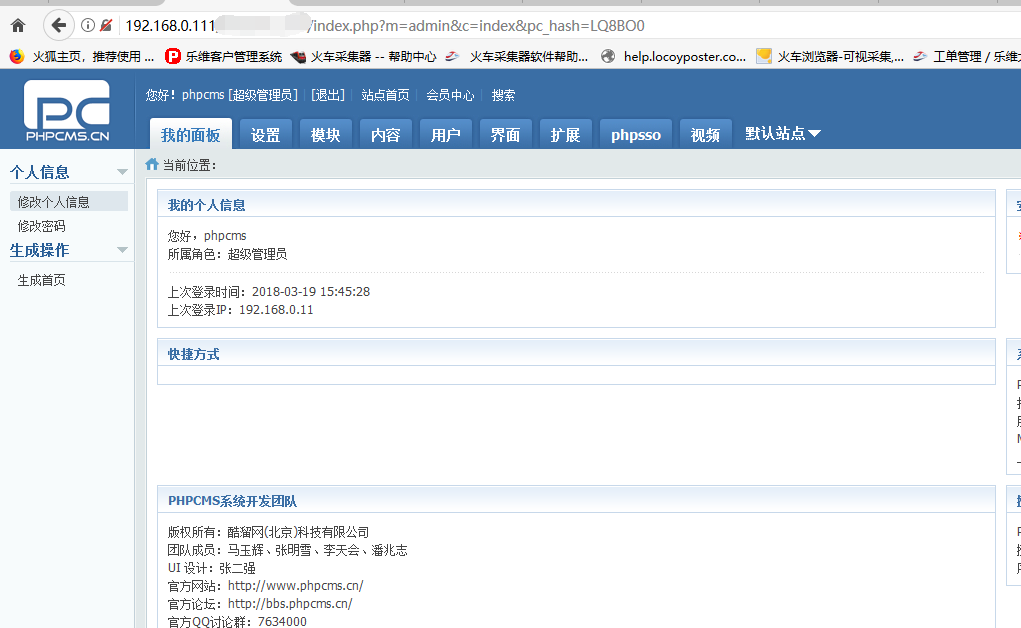
Task: Open the 内容 tab
Action: pos(385,135)
